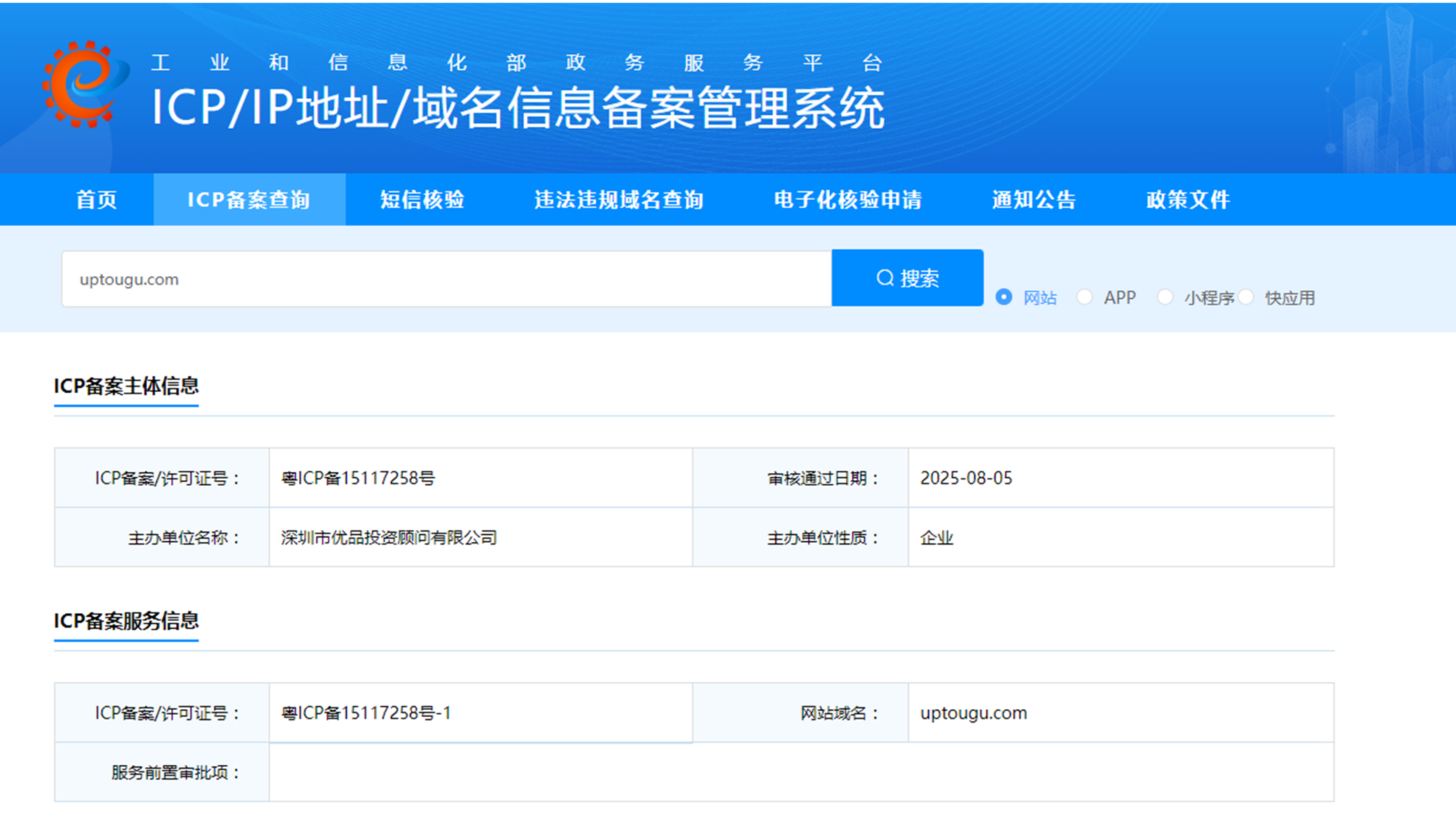Open the 首页 navigation tab
Viewport: 1456px width, 824px height.
pyautogui.click(x=96, y=200)
